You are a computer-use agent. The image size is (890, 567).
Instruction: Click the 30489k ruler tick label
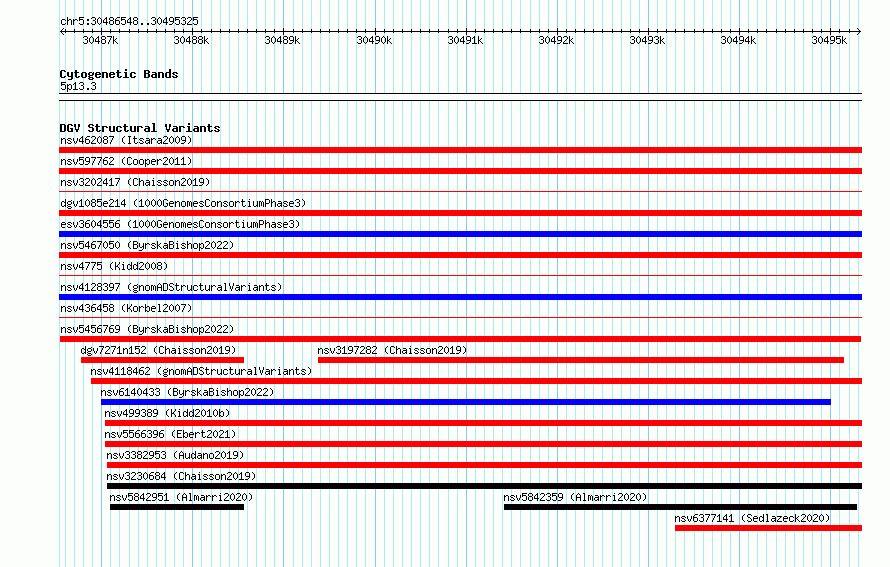(x=283, y=40)
